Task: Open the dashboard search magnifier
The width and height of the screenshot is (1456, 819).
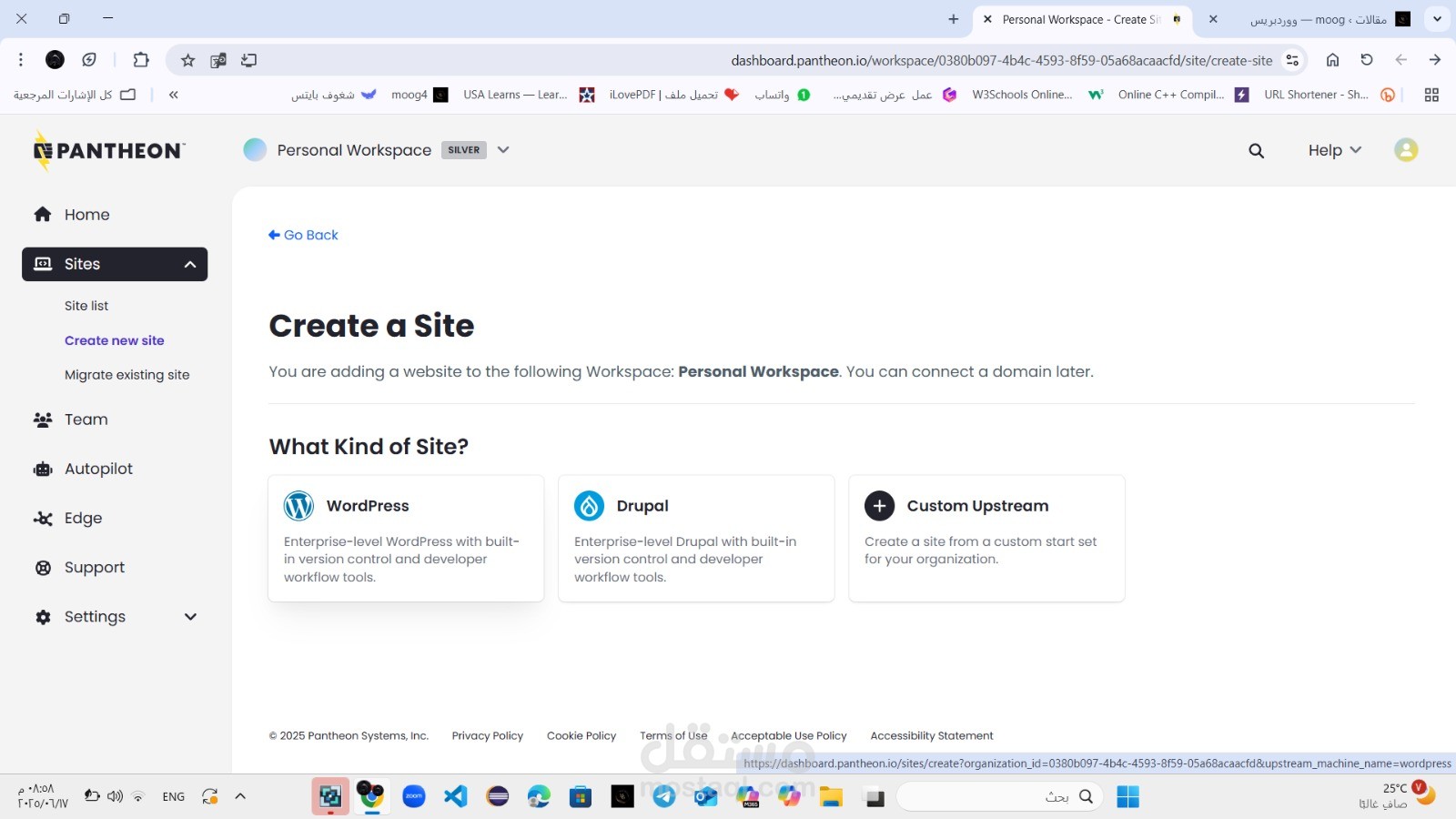Action: [x=1256, y=151]
